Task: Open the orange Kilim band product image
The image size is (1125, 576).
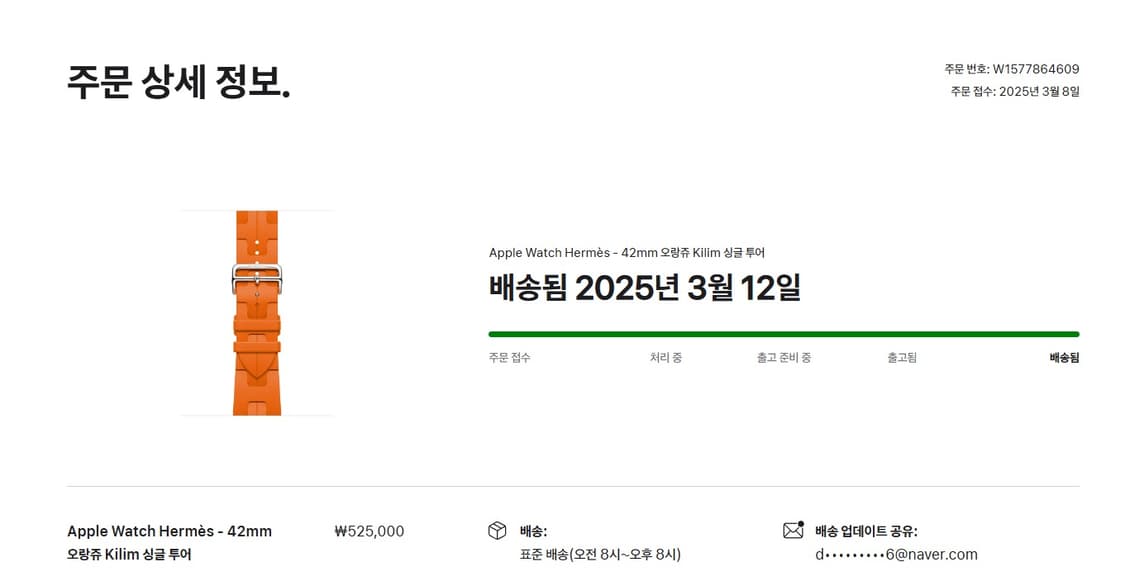Action: click(x=257, y=313)
